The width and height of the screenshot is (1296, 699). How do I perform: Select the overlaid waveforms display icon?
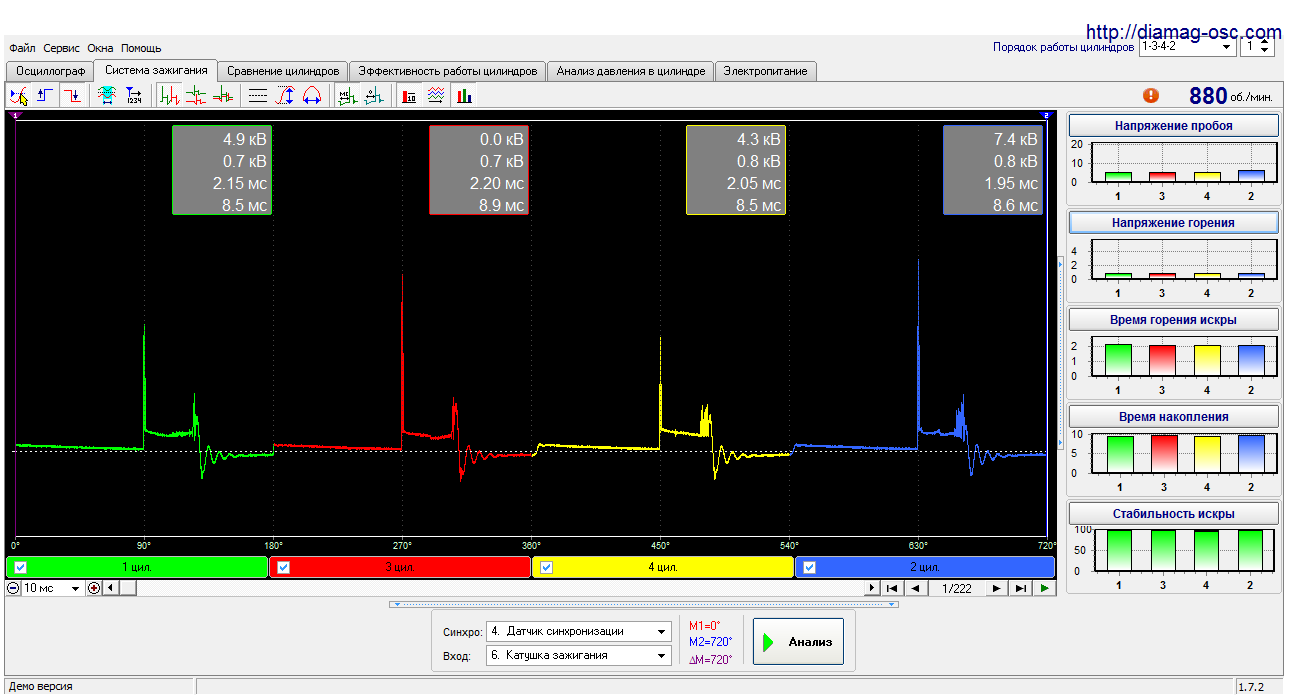[222, 96]
